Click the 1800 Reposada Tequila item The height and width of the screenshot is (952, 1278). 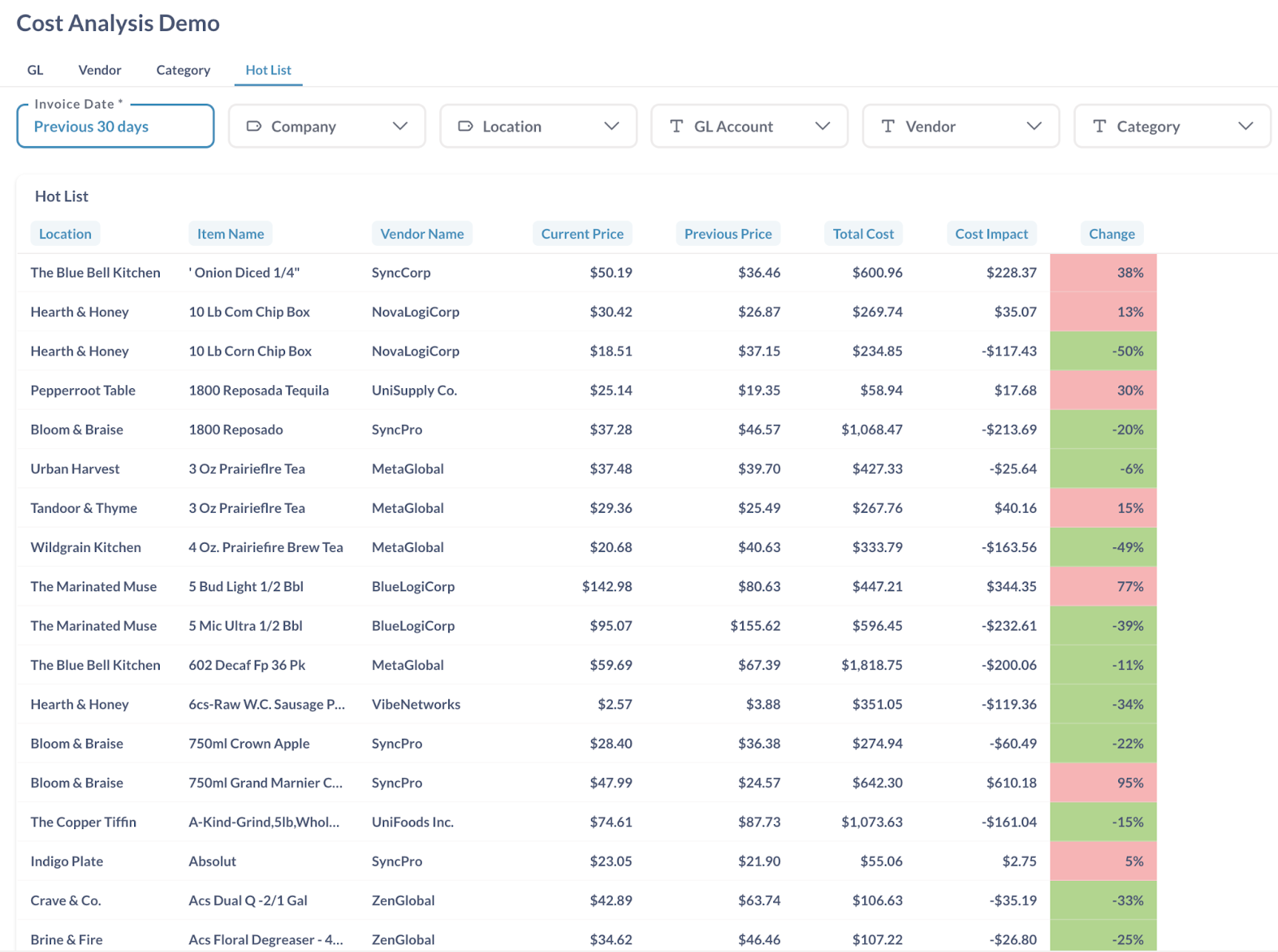[x=259, y=391]
